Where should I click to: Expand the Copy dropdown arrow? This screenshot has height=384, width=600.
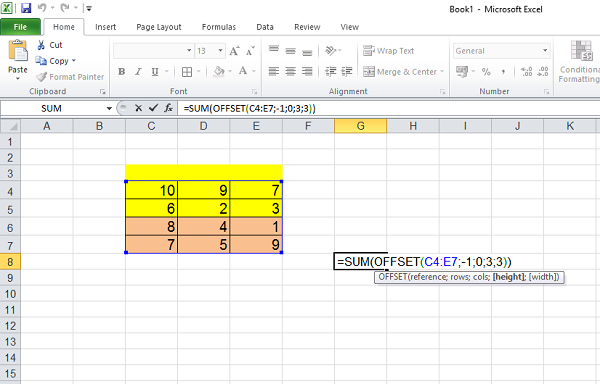click(74, 61)
